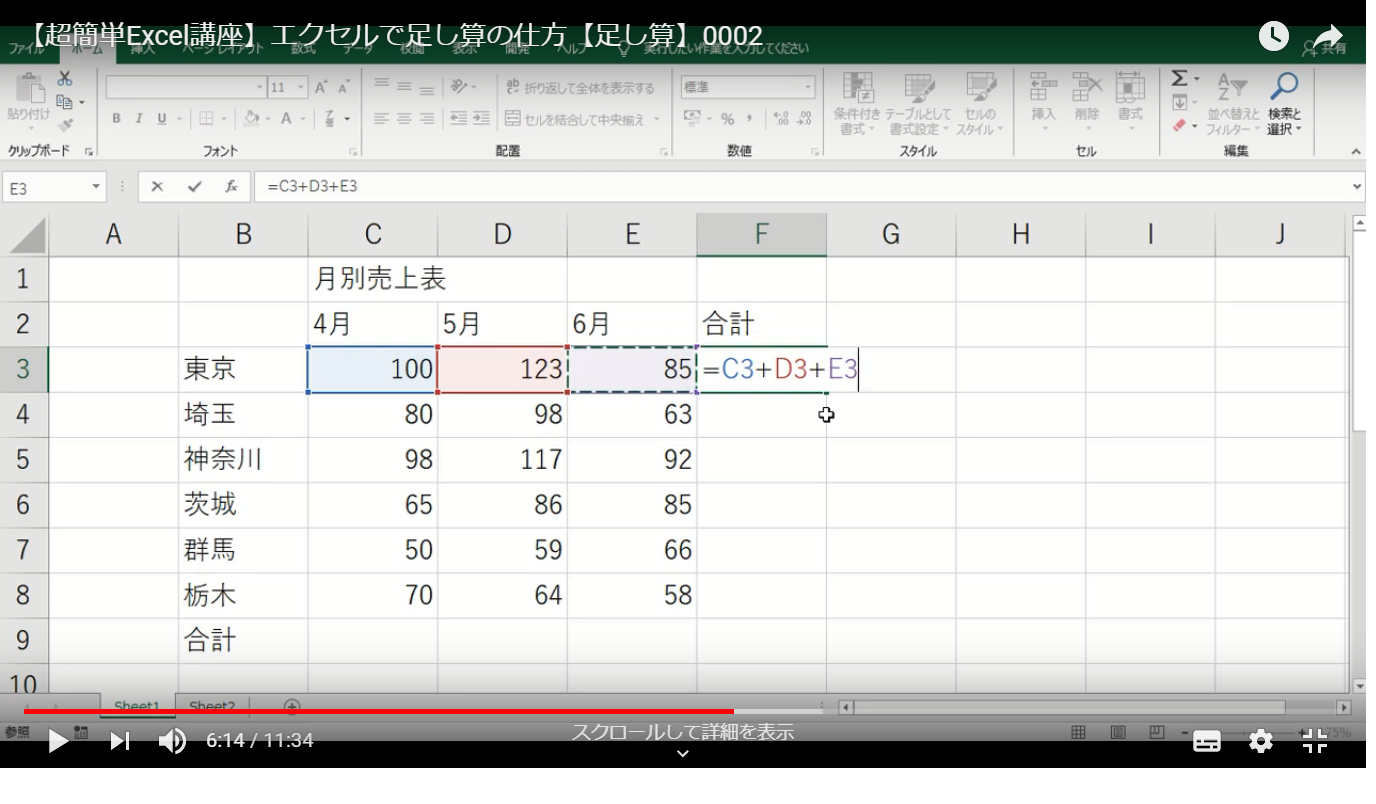
Task: Click the Format Painter brush icon
Action: pos(65,123)
